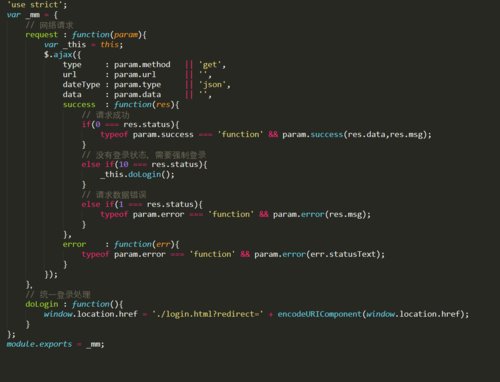Click the 'json' string literal

click(x=214, y=85)
